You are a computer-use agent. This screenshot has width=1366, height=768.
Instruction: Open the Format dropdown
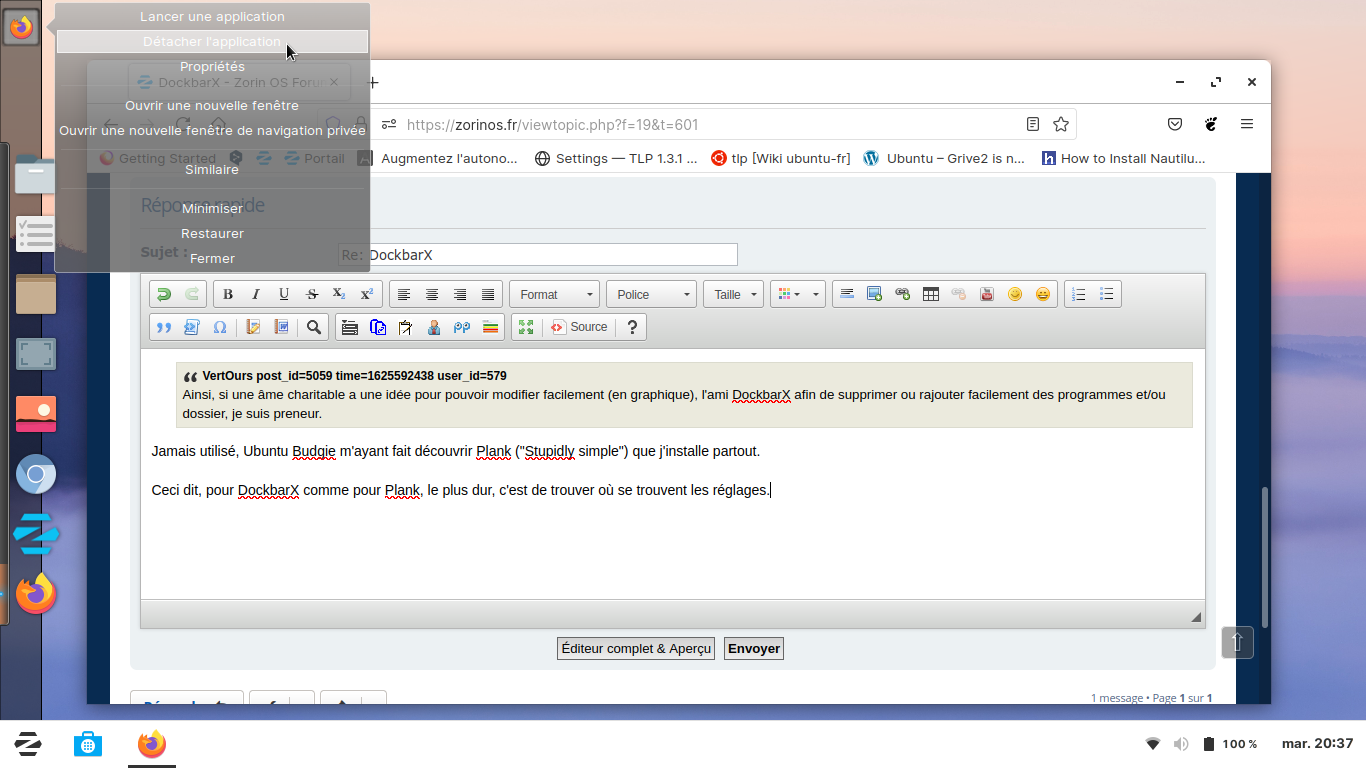(554, 294)
